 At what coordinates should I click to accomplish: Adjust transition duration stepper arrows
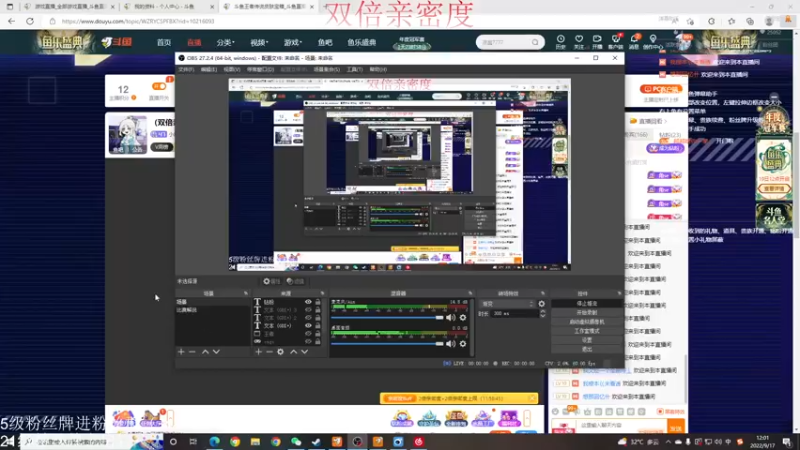[542, 314]
